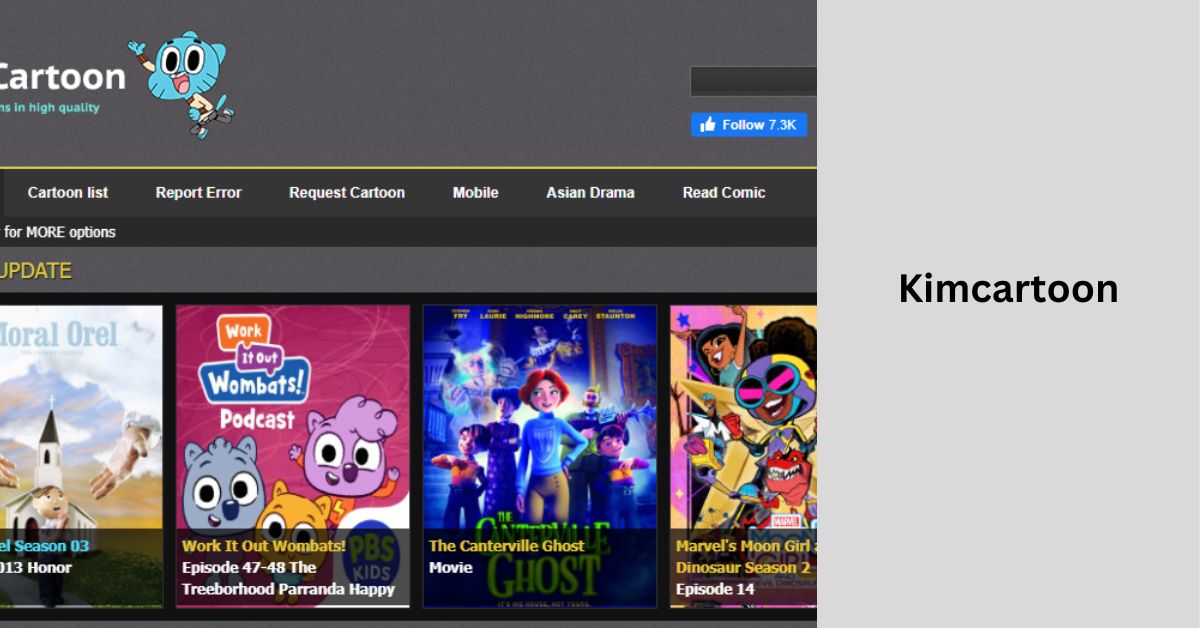Click the 'Movie' label under Canterville Ghost
The image size is (1200, 628).
click(x=451, y=568)
